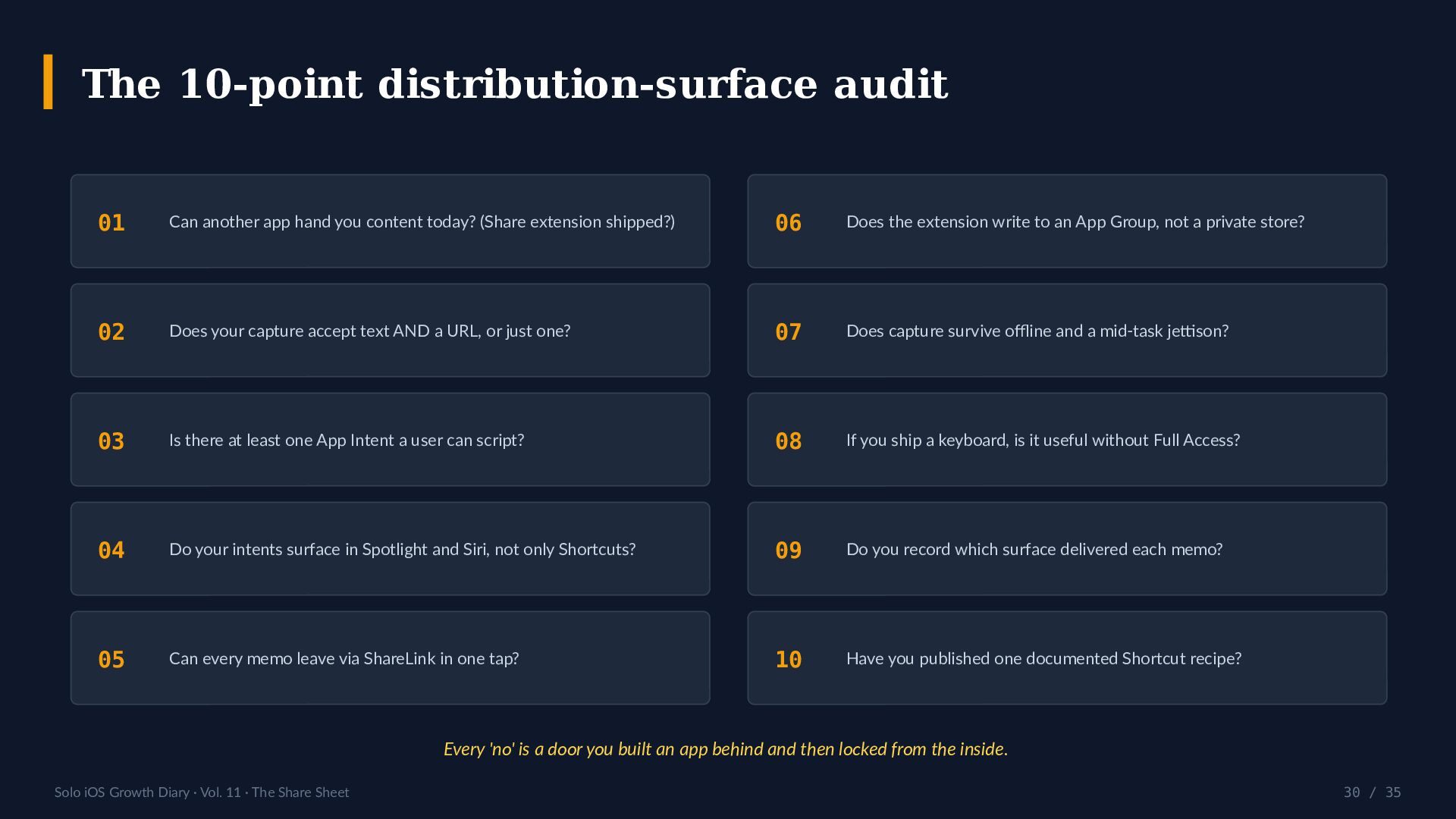1456x819 pixels.
Task: Click the number 04 label
Action: [111, 550]
